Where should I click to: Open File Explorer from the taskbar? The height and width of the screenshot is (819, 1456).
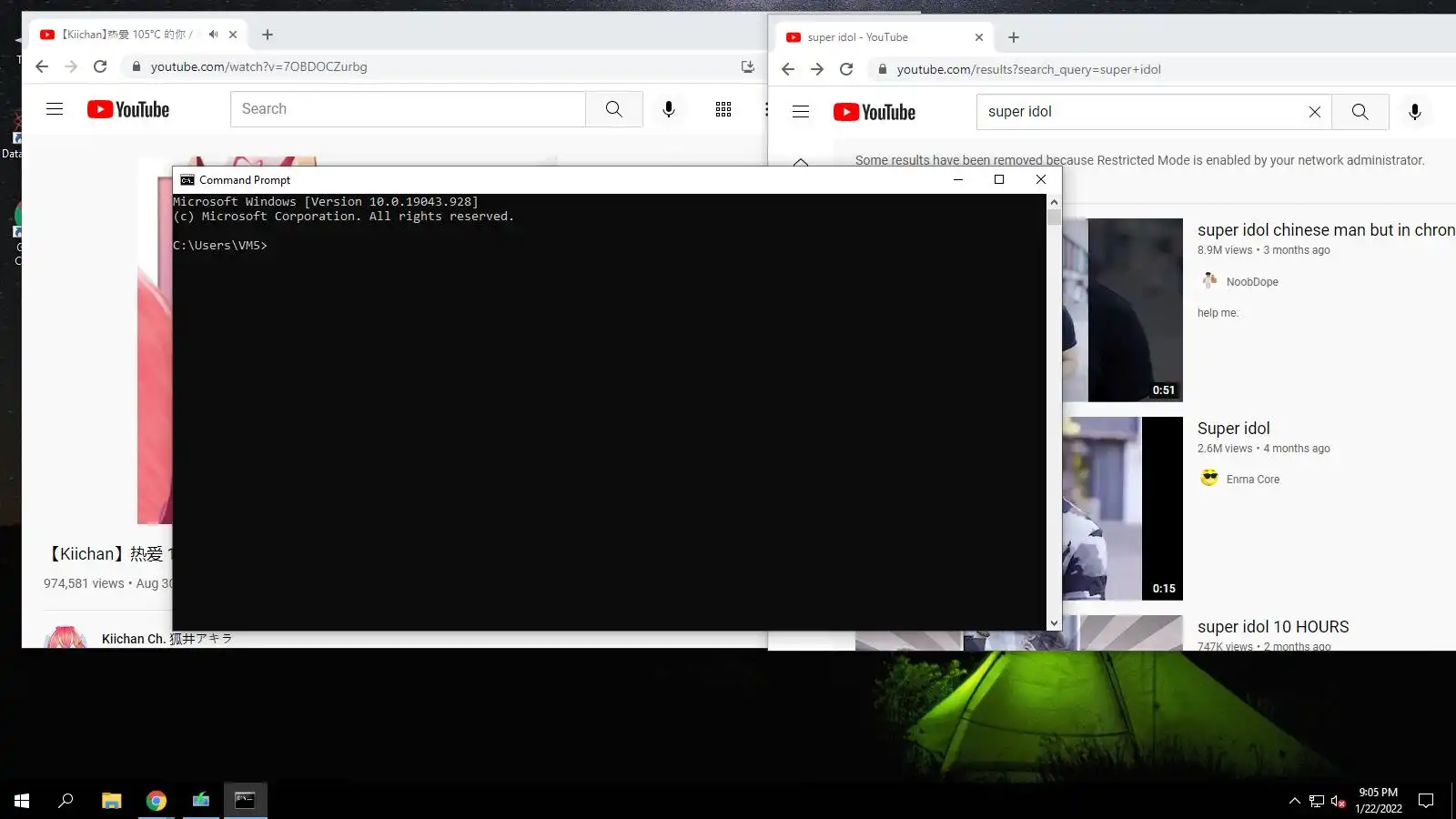tap(111, 801)
